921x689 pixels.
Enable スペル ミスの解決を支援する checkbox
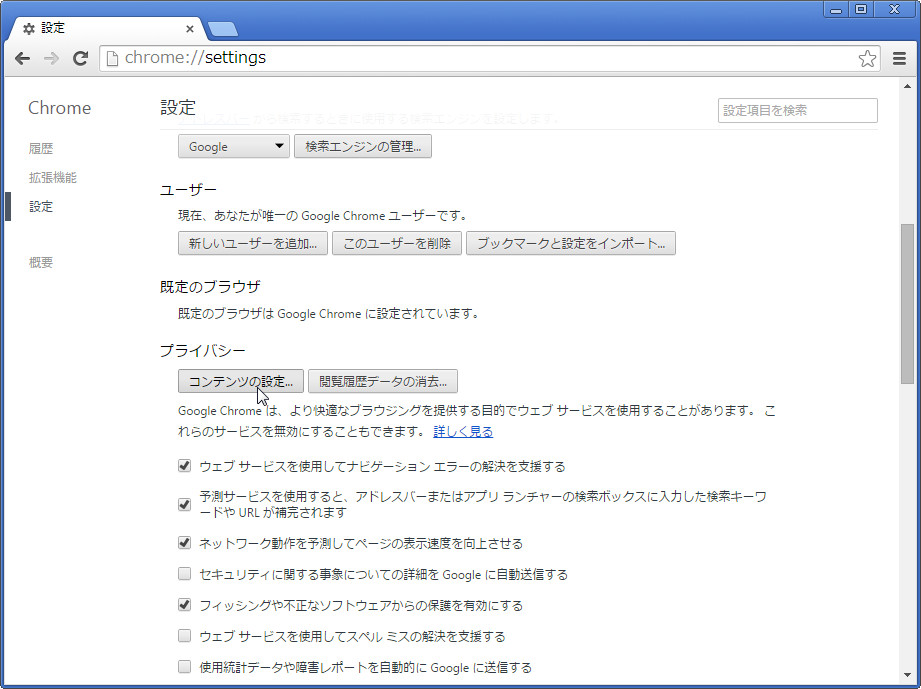coord(184,636)
